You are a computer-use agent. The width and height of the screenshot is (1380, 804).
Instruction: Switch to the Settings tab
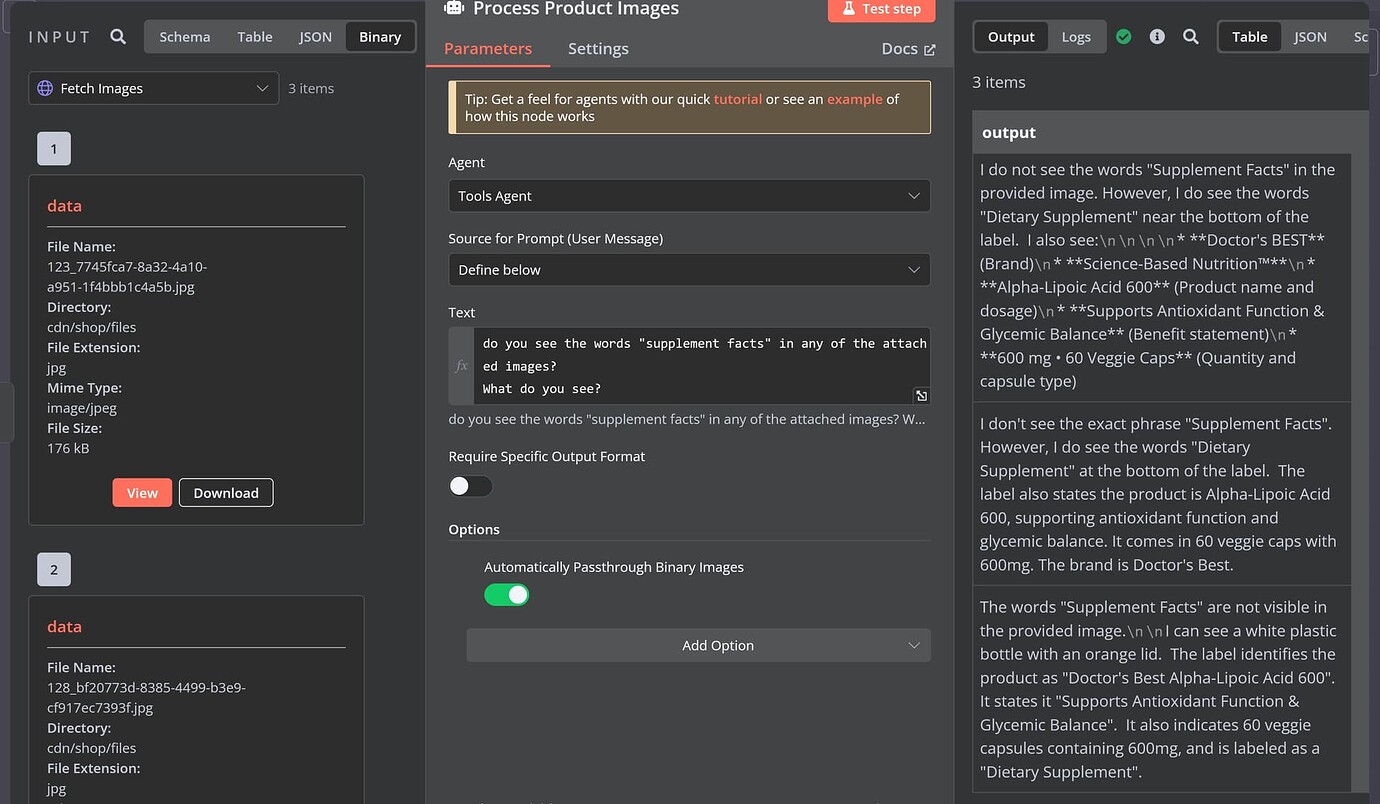[x=598, y=49]
